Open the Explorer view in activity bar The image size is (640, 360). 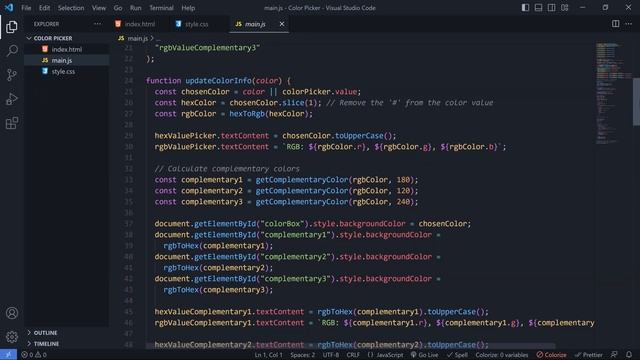coord(12,27)
